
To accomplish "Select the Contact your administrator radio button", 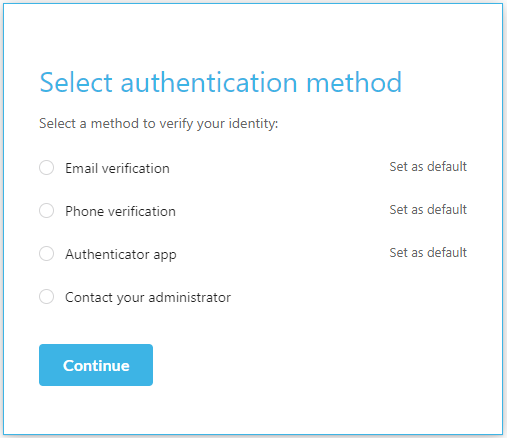I will click(46, 297).
